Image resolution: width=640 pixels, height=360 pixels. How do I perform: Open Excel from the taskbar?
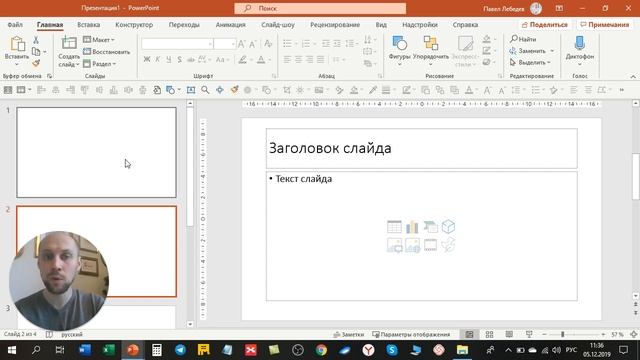109,350
